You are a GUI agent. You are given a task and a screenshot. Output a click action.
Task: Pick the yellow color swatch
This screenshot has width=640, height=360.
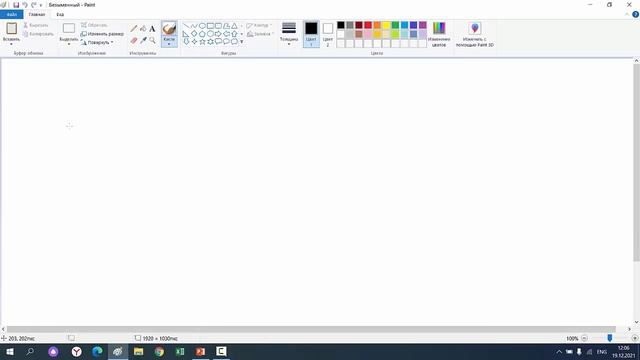(x=386, y=25)
